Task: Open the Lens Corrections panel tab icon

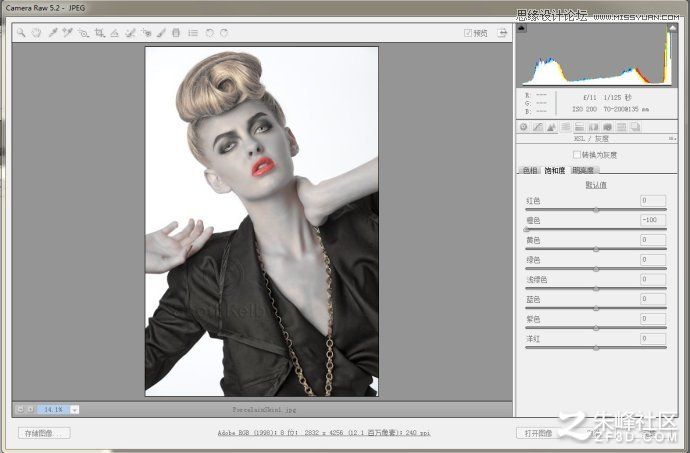Action: point(594,127)
